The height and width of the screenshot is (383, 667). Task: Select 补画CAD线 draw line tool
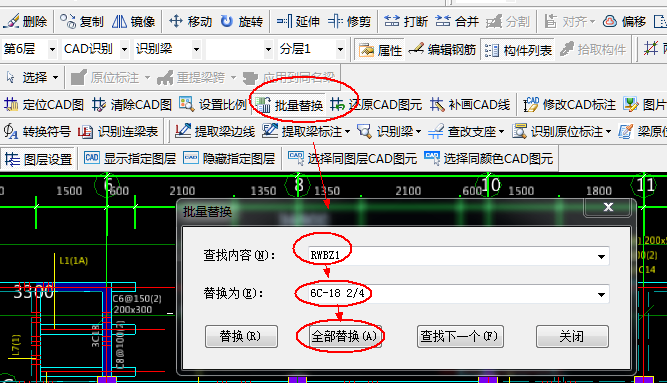click(x=470, y=104)
